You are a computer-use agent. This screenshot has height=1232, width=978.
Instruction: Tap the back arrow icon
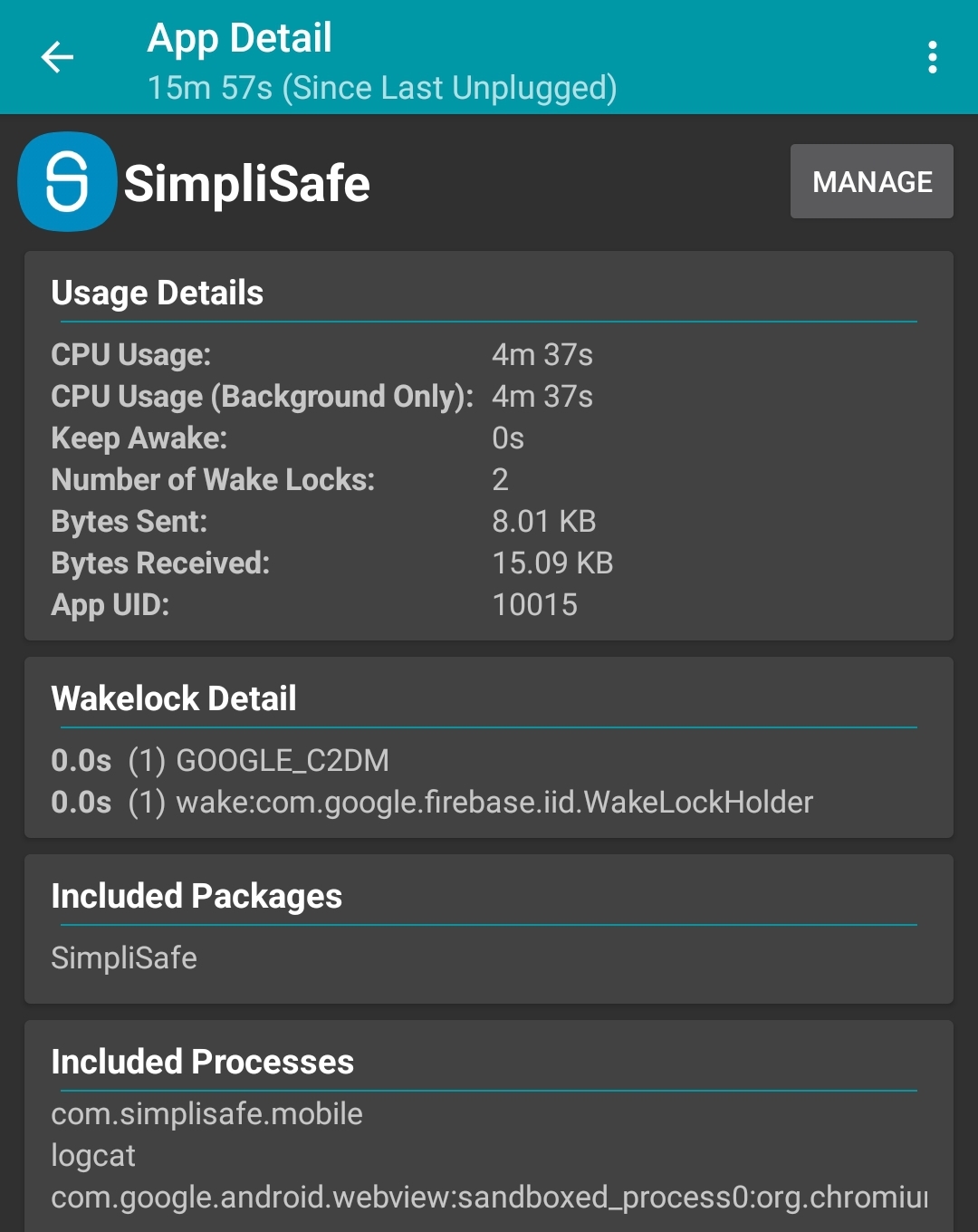(57, 57)
